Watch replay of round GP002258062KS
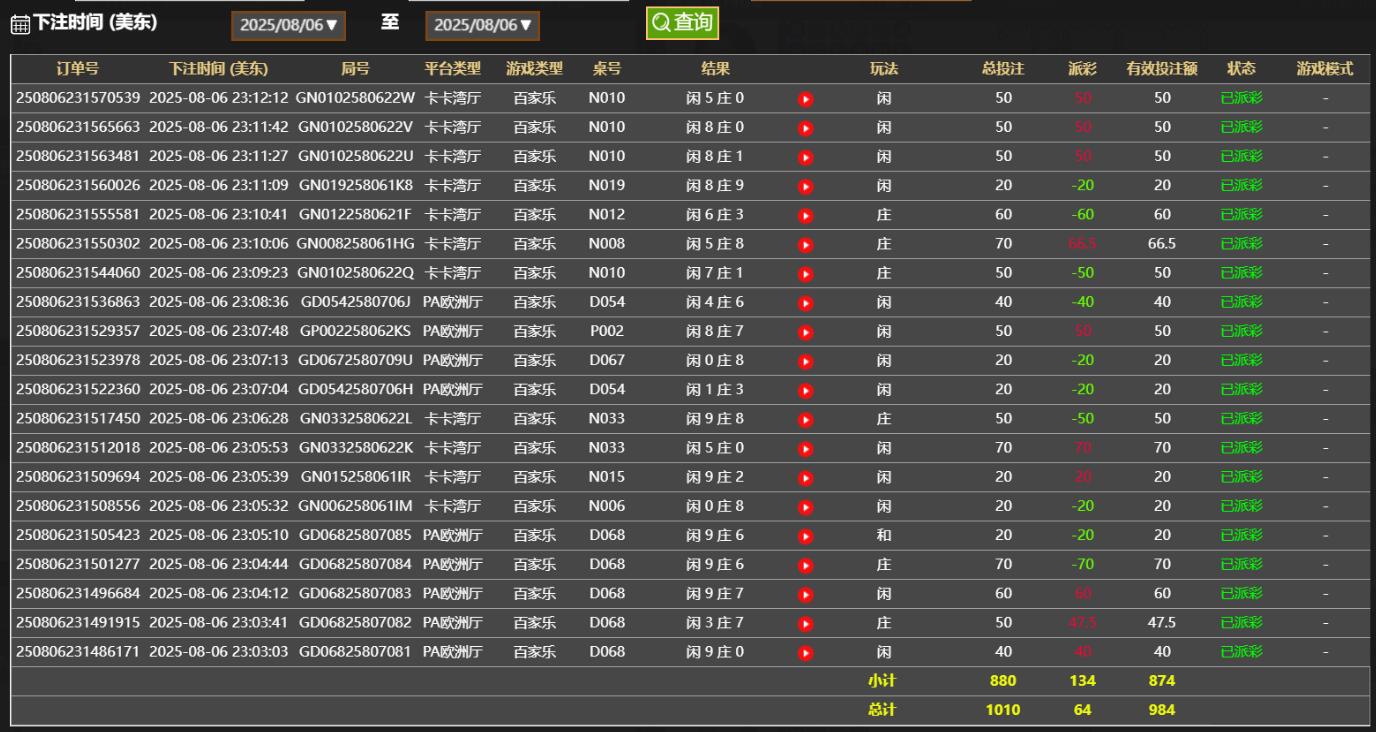This screenshot has height=732, width=1376. tap(805, 331)
